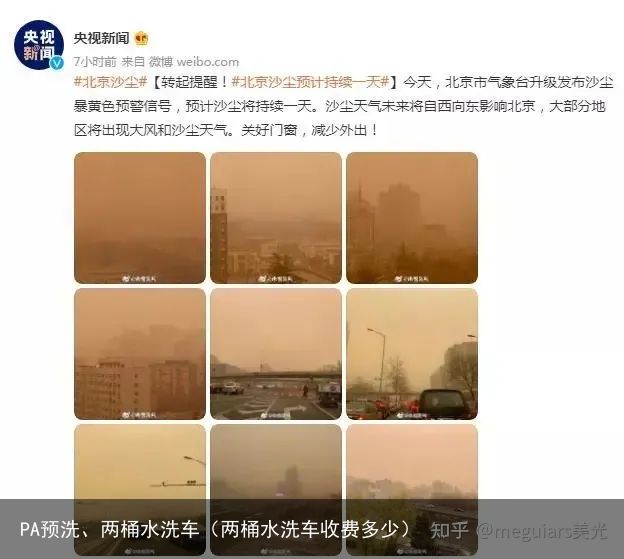Open the 央视新闻 profile avatar

39,45
